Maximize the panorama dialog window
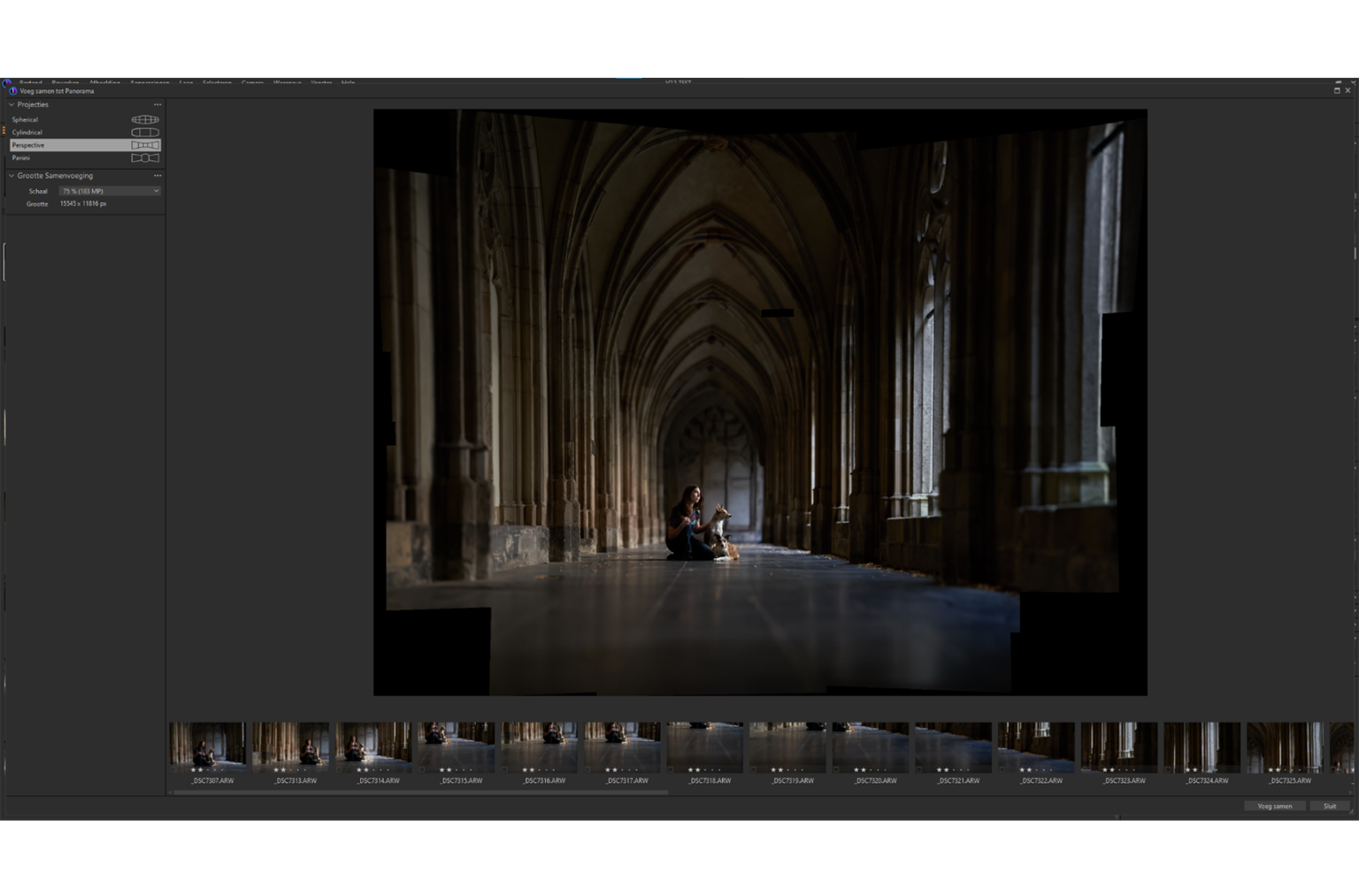The image size is (1359, 896). [x=1336, y=90]
